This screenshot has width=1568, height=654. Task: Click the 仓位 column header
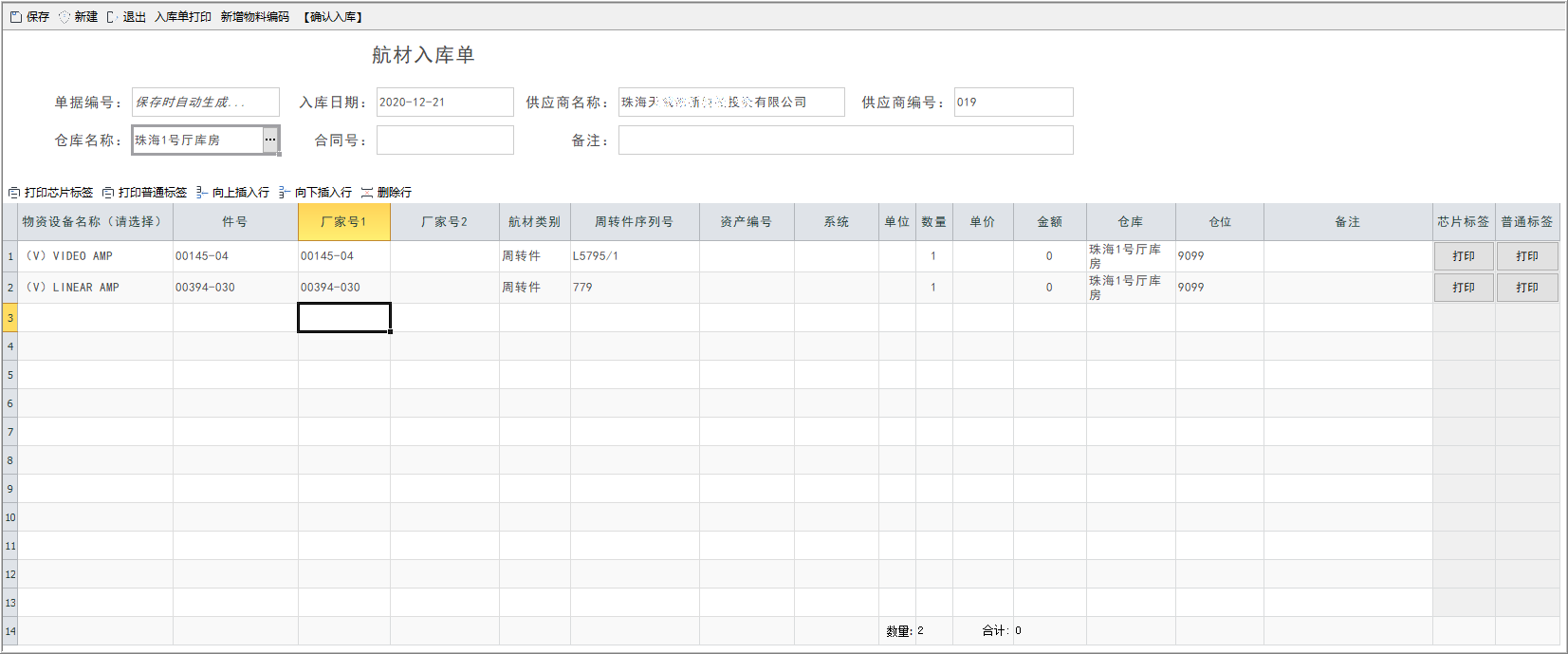[x=1220, y=222]
